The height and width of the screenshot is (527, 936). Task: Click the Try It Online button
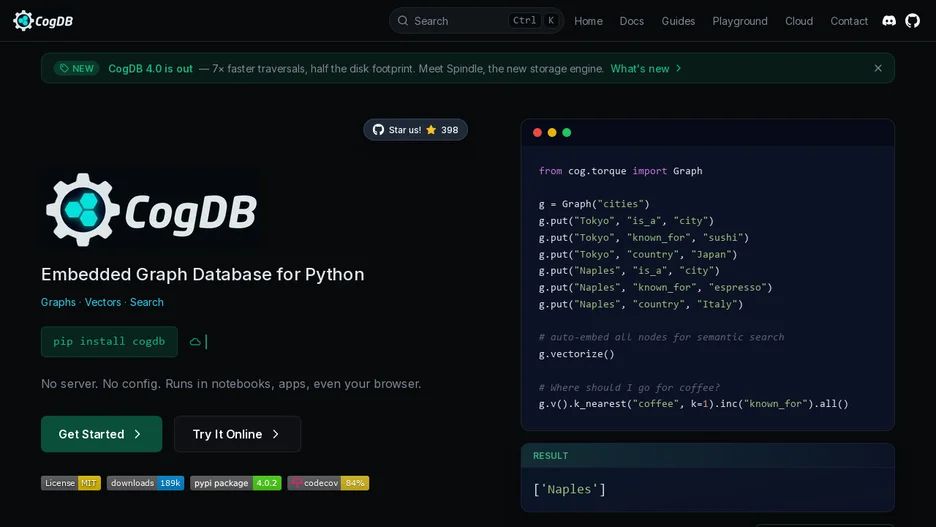pyautogui.click(x=237, y=434)
